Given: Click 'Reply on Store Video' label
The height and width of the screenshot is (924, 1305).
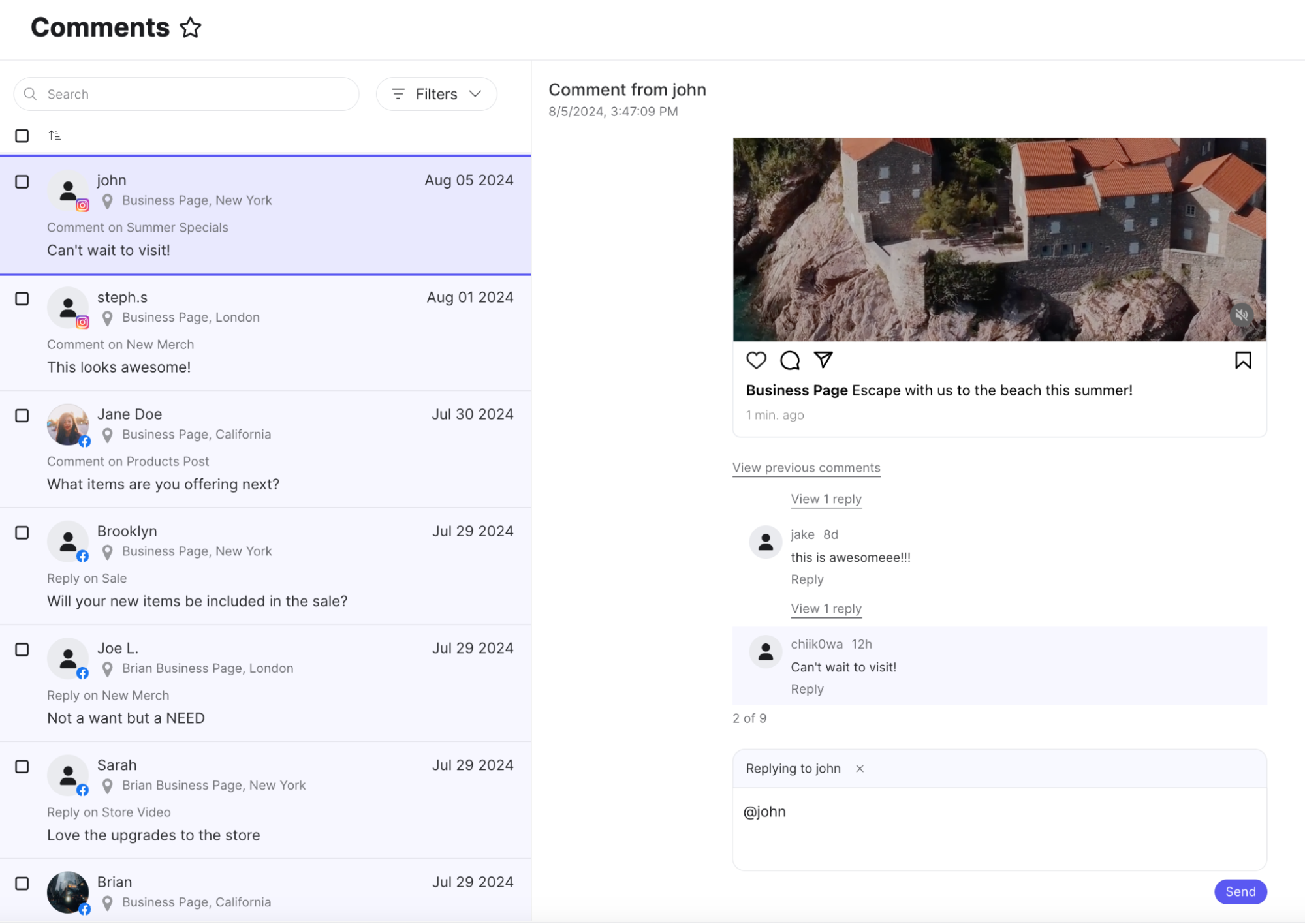Looking at the screenshot, I should (x=109, y=812).
